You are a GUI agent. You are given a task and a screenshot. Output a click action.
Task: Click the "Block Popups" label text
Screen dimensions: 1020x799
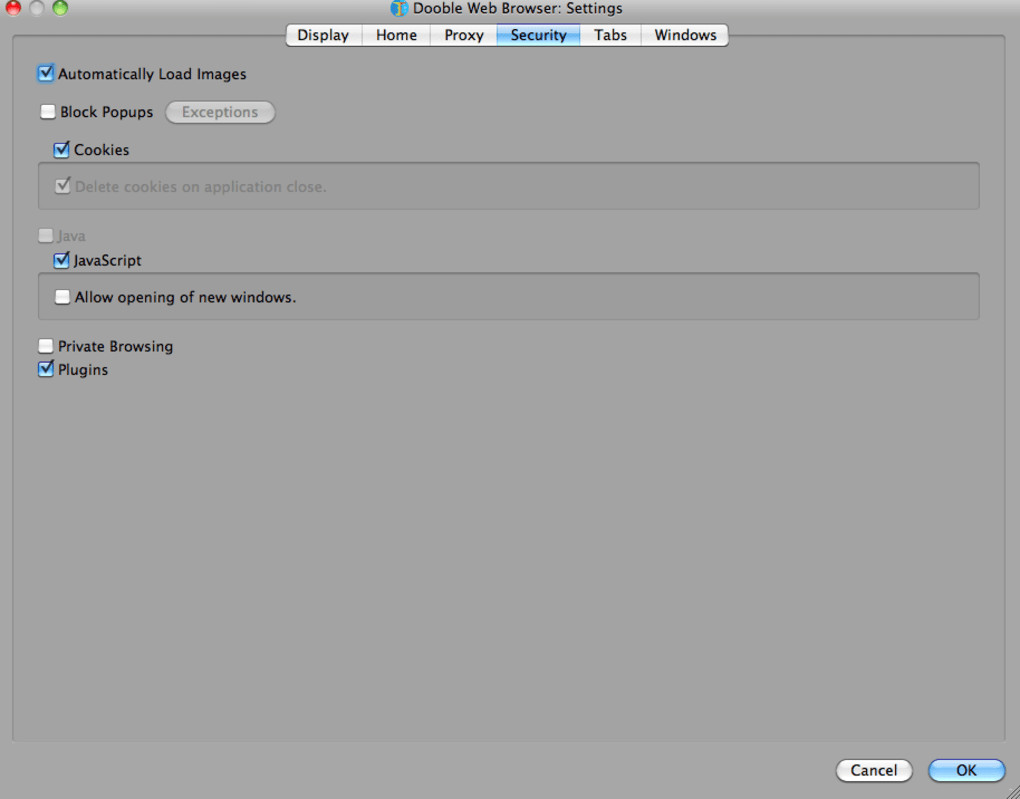107,112
